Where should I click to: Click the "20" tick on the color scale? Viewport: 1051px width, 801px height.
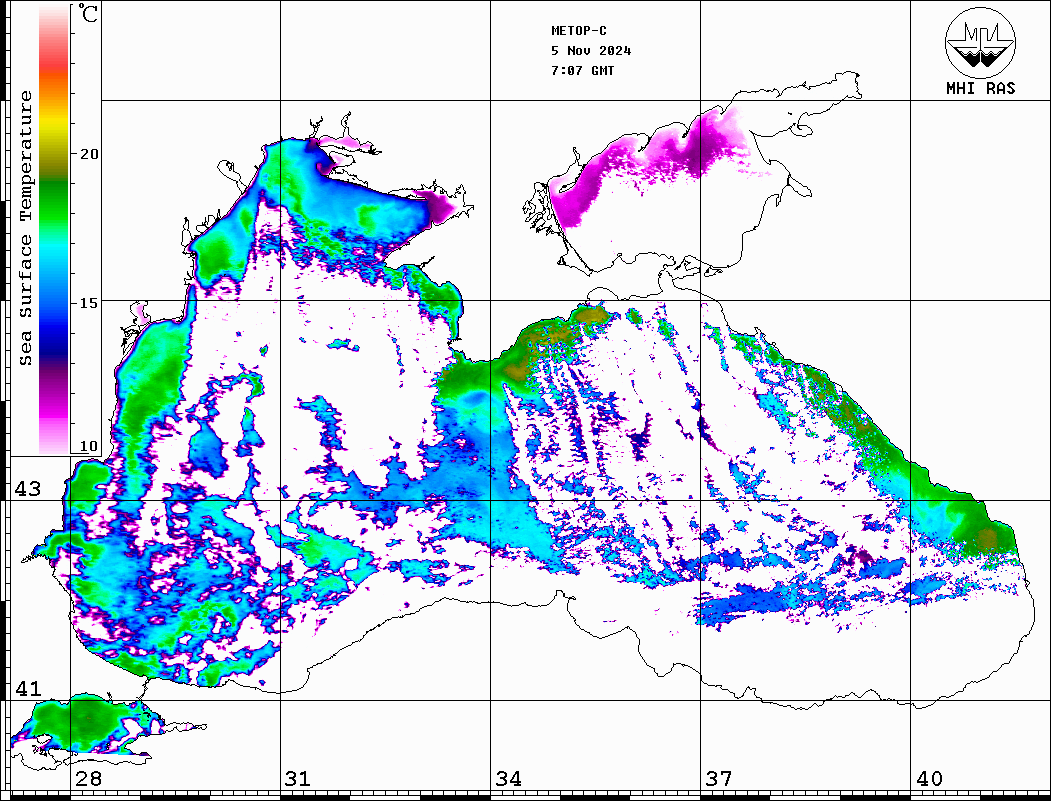coord(88,154)
